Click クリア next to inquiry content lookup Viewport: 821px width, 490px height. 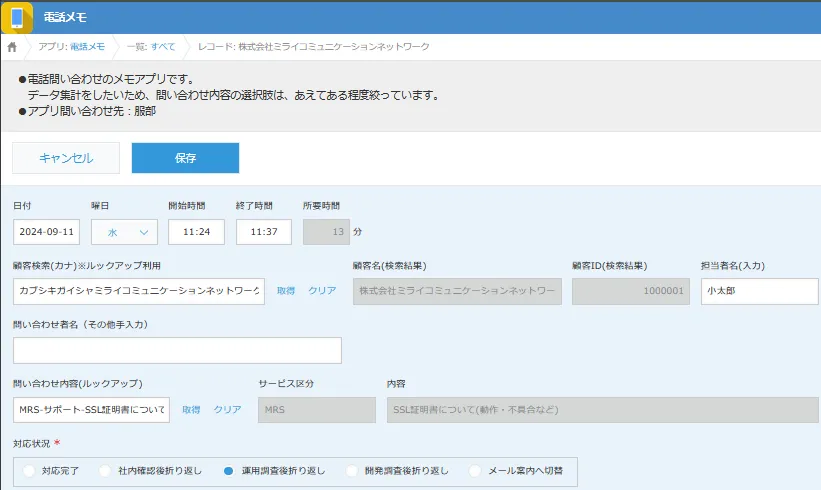tap(228, 410)
